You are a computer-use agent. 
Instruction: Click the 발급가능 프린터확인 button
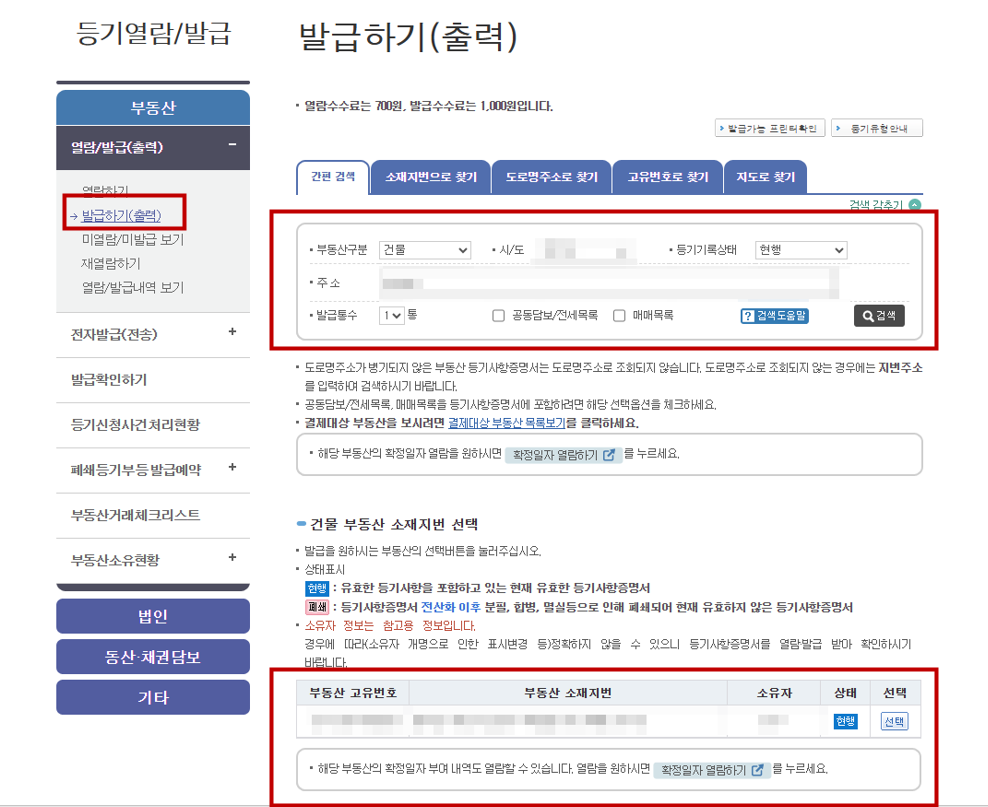[x=770, y=129]
